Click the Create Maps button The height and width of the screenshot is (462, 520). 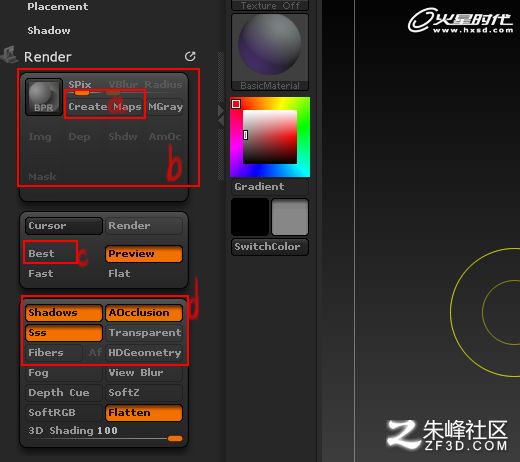coord(105,107)
